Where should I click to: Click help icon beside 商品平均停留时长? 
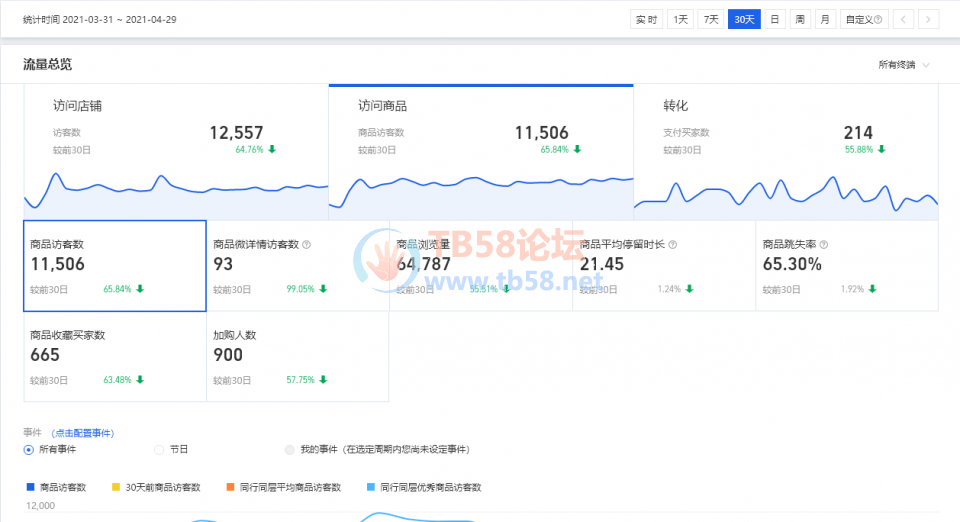673,244
